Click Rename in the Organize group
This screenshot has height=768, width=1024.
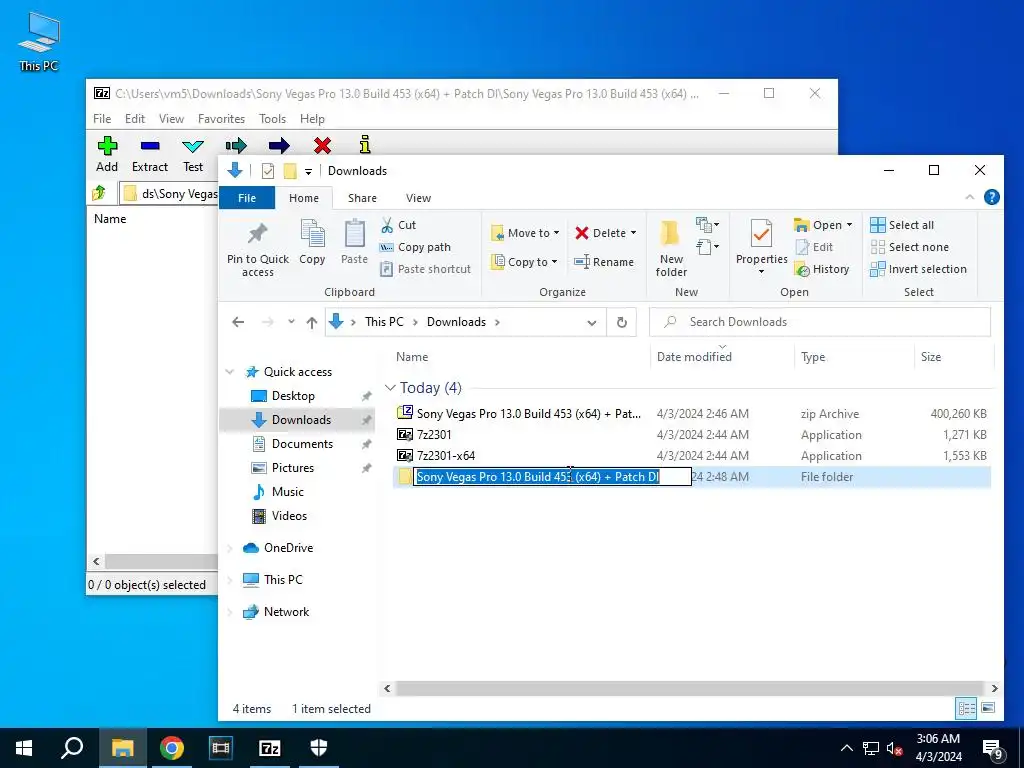603,262
